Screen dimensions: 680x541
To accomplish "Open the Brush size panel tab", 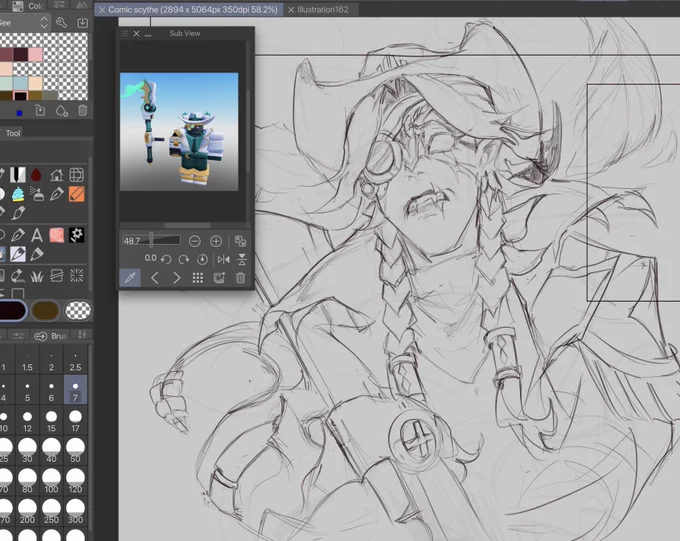I will point(52,336).
